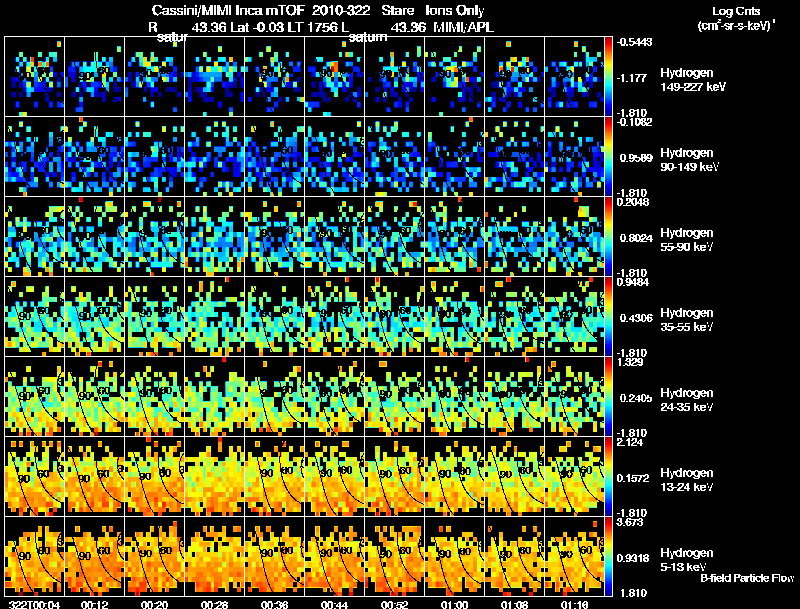Image resolution: width=800 pixels, height=609 pixels.
Task: Click the 'Hydrogen 90-149 keV' row label
Action: point(689,160)
